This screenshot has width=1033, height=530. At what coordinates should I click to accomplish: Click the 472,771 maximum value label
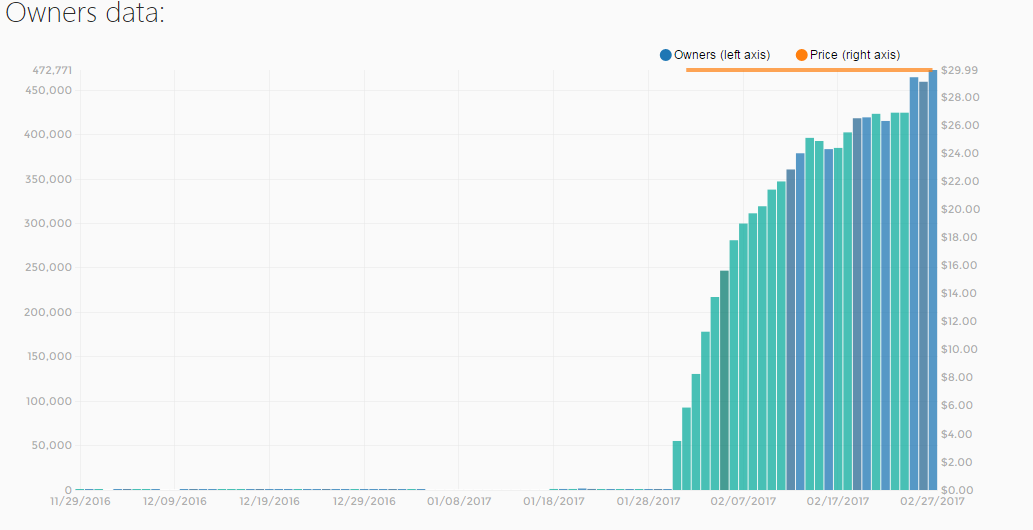coord(52,71)
